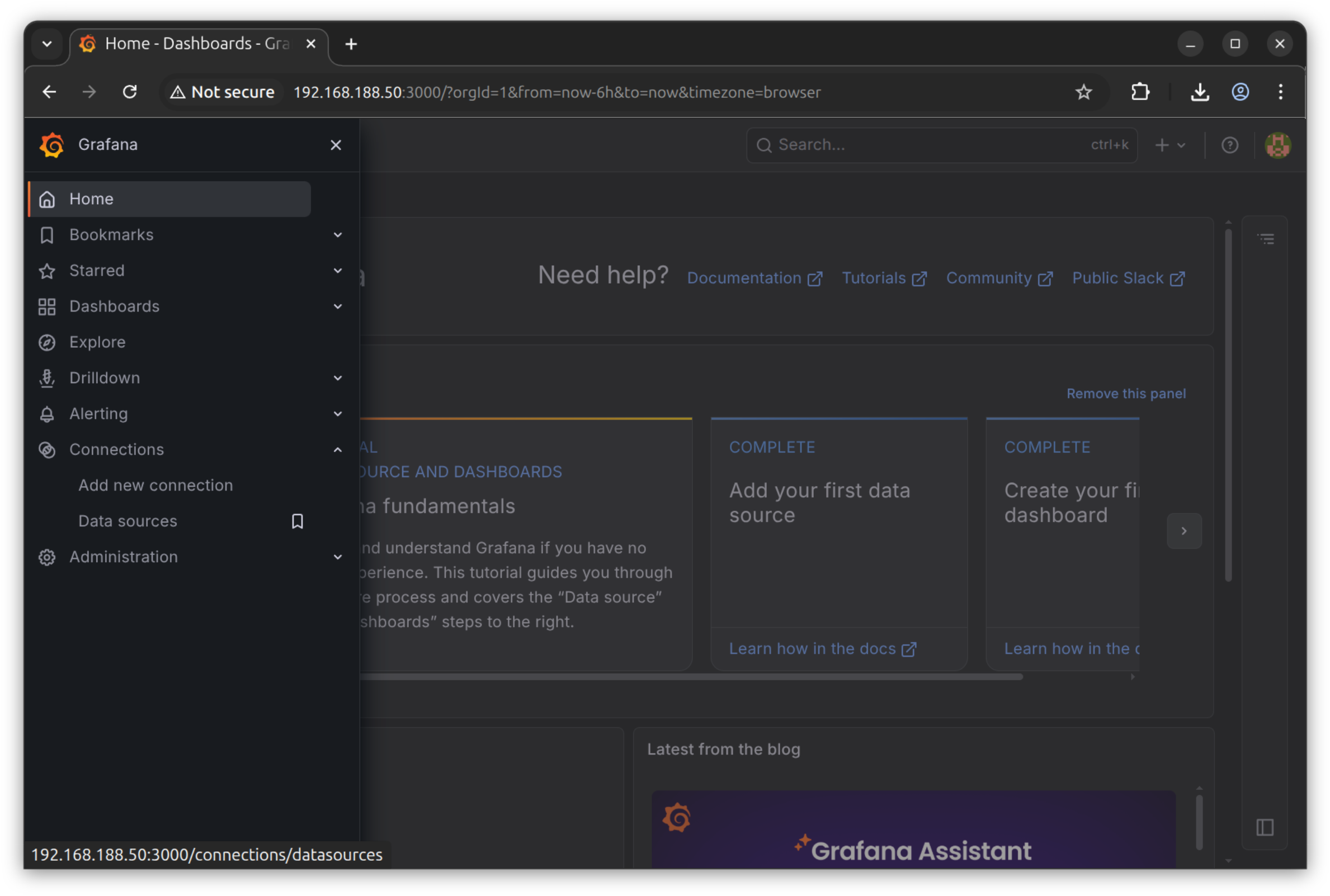
Task: Click the dashboard outline icon at top right
Action: point(1266,239)
